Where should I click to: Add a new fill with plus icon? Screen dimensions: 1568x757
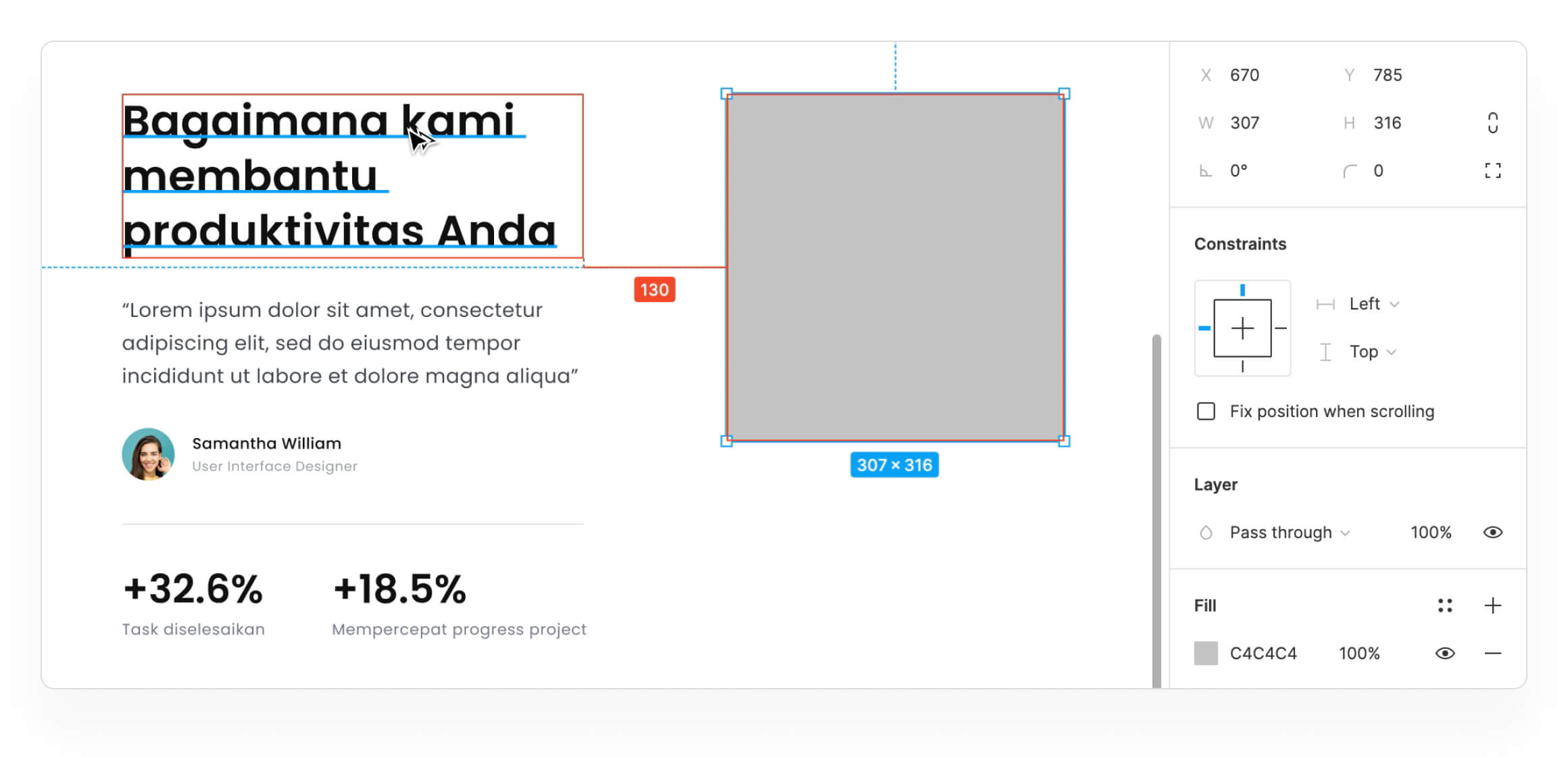1492,606
